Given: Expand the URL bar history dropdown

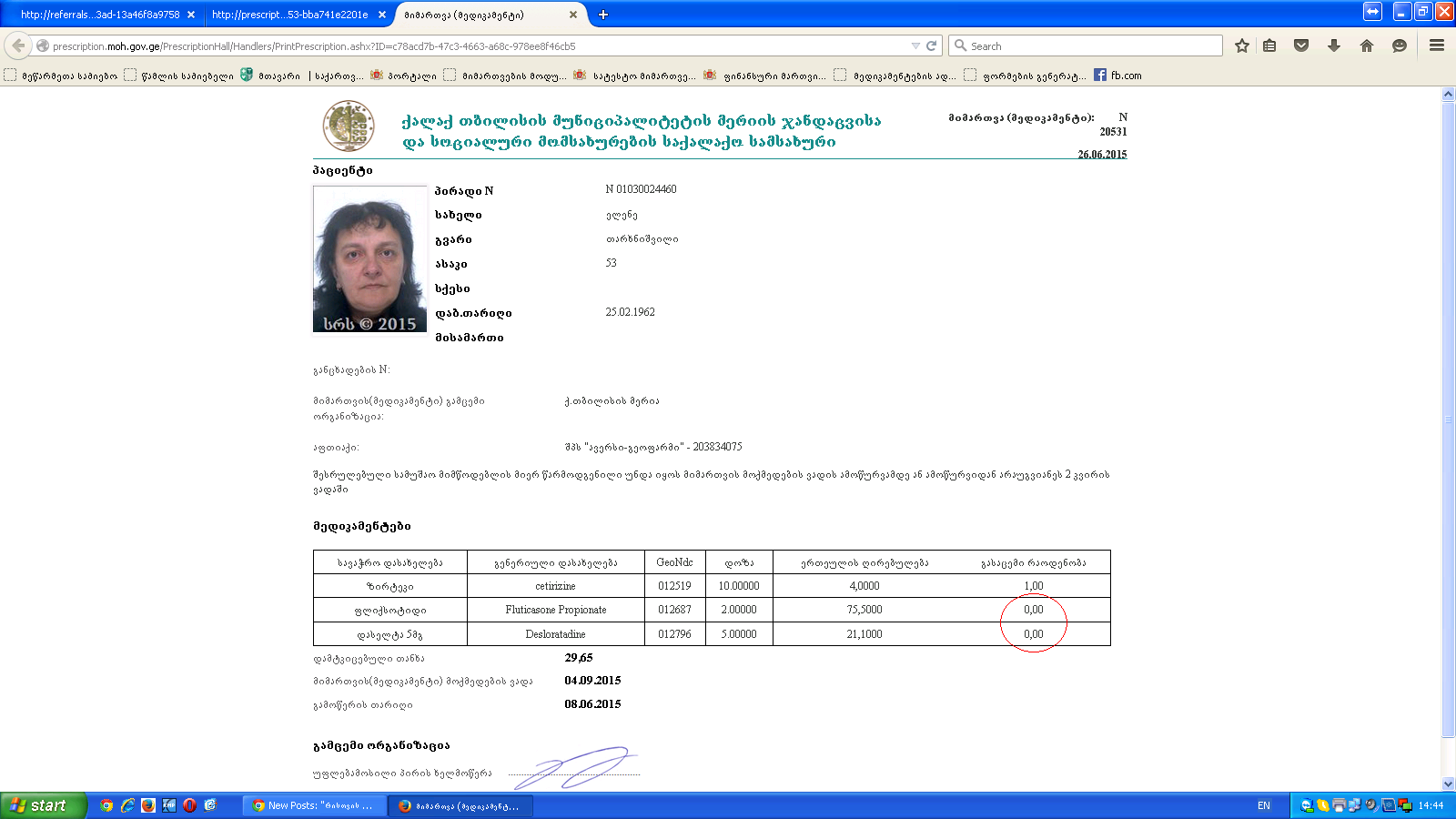Looking at the screenshot, I should [915, 45].
